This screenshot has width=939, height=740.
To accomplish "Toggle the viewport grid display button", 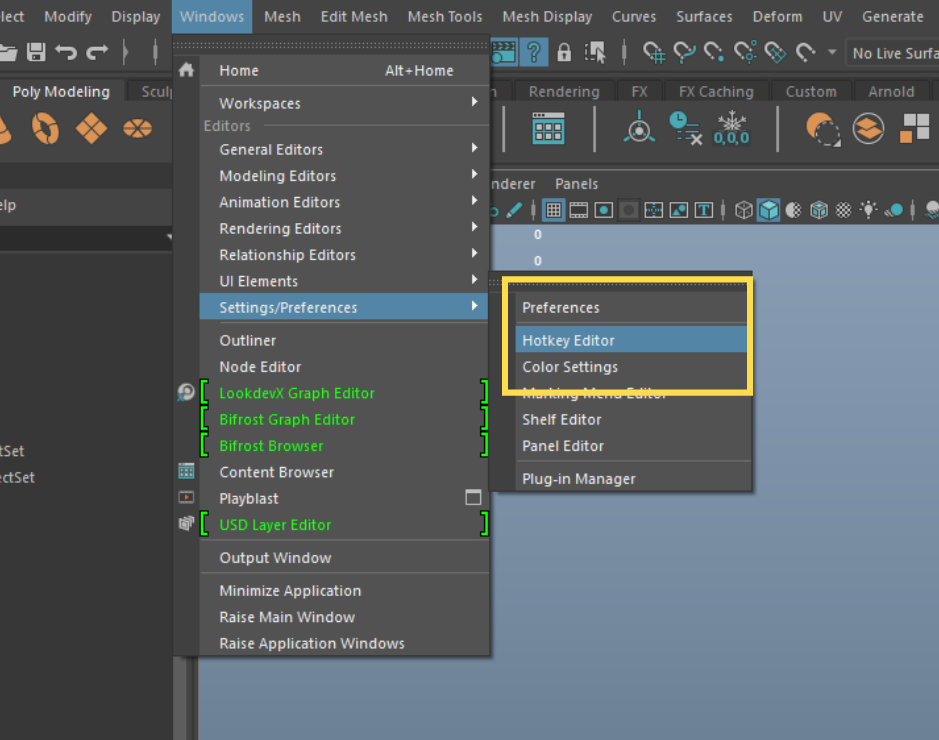I will click(x=553, y=210).
